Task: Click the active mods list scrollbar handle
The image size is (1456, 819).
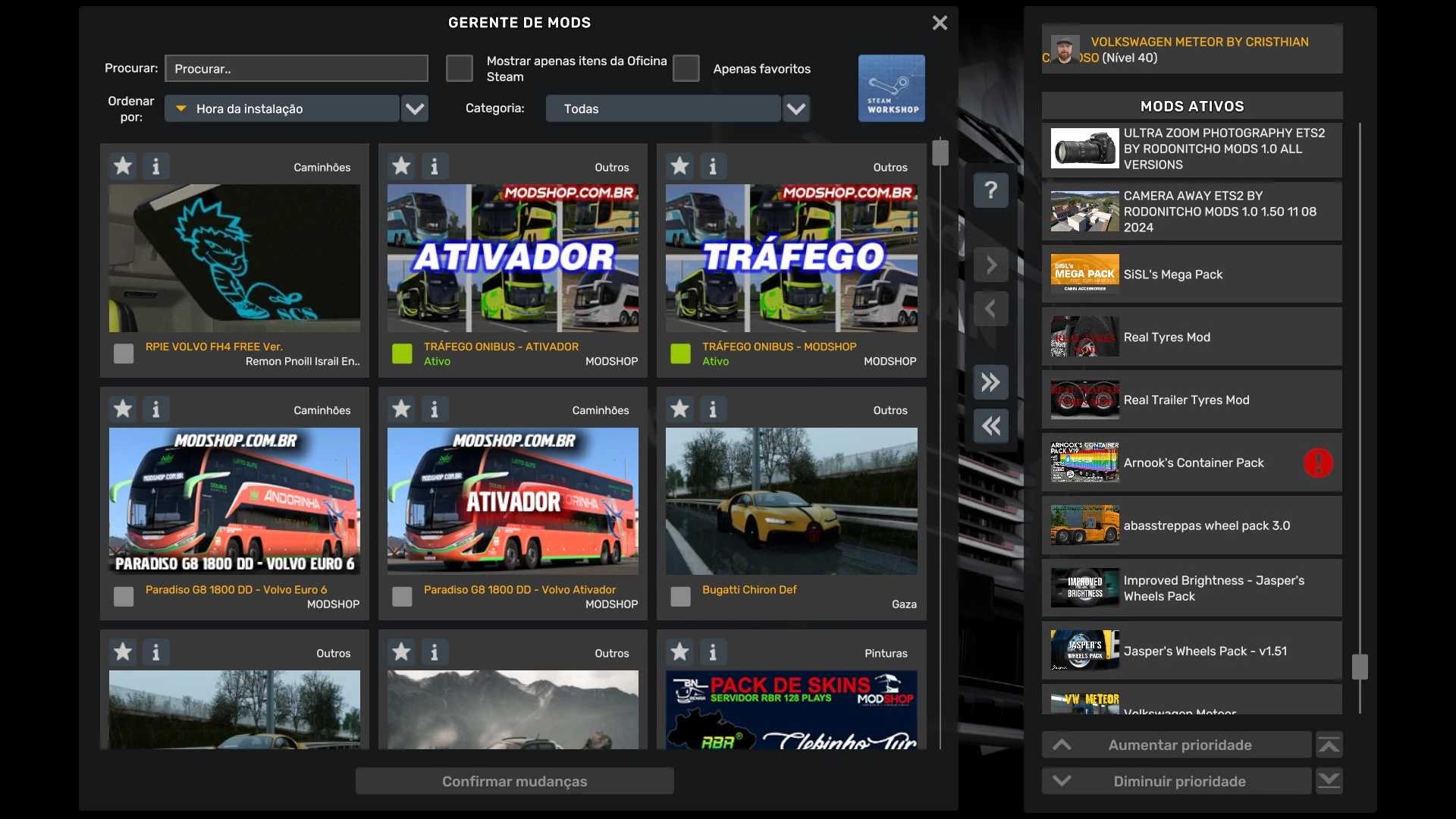Action: tap(1360, 667)
